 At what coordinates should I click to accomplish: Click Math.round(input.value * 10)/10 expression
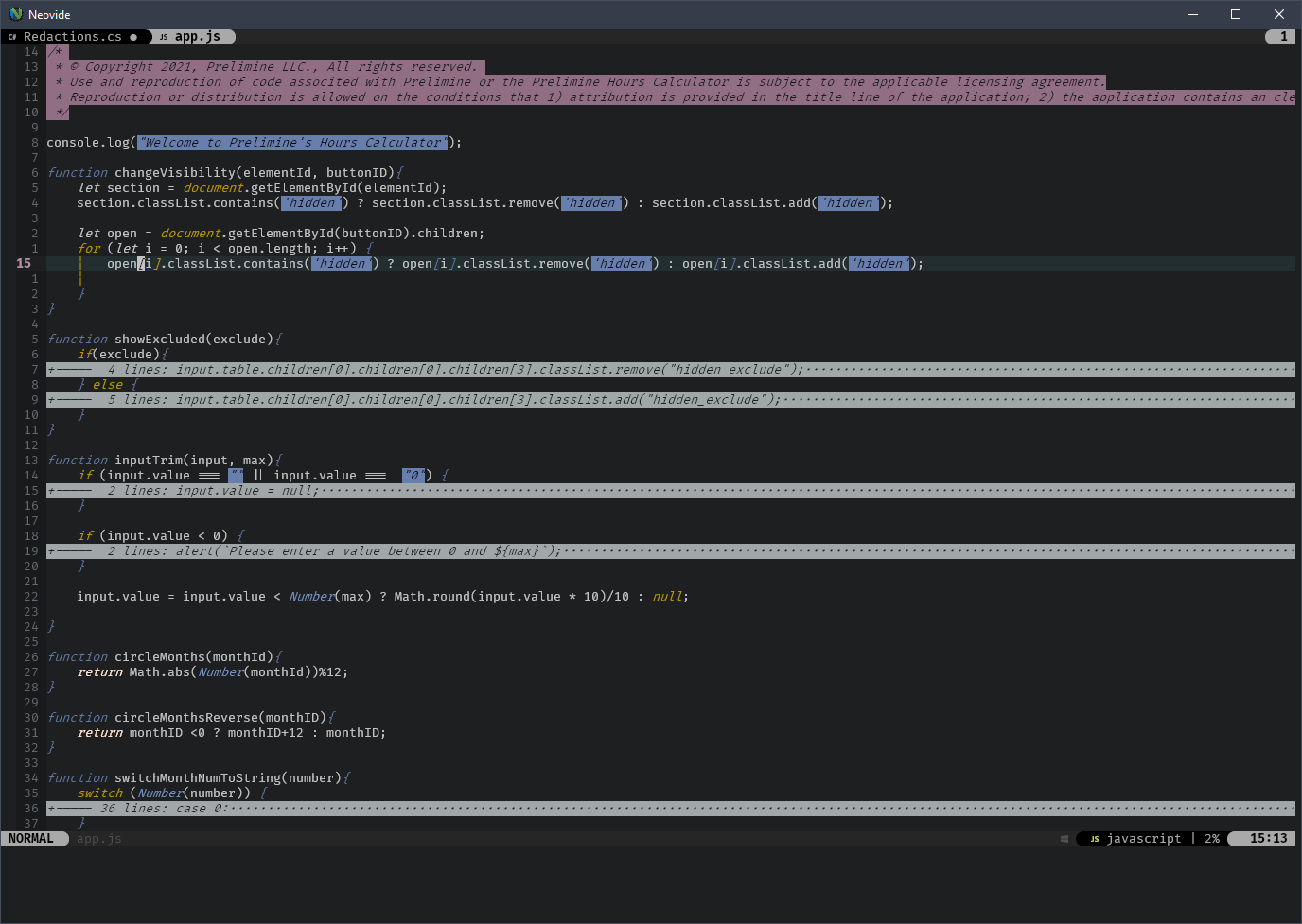pos(512,597)
